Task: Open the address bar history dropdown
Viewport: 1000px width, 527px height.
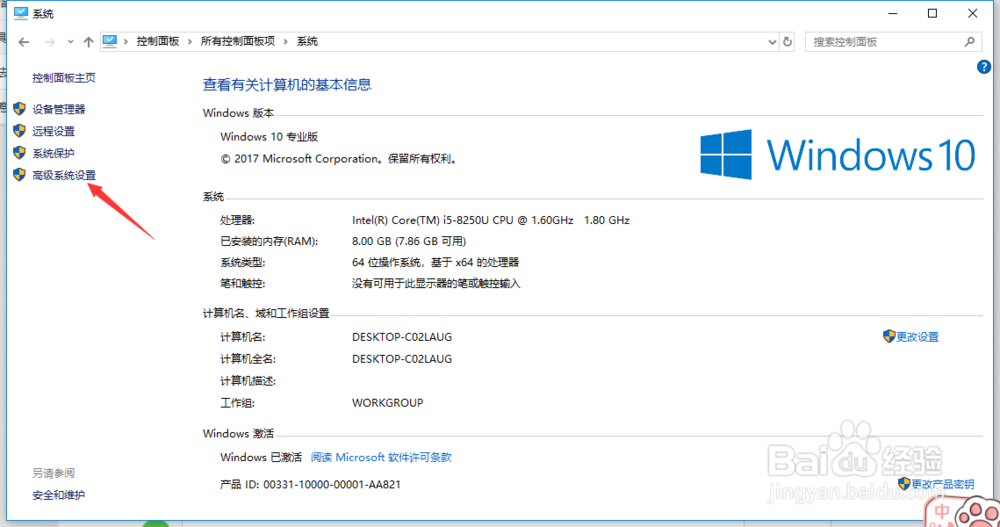Action: [772, 42]
